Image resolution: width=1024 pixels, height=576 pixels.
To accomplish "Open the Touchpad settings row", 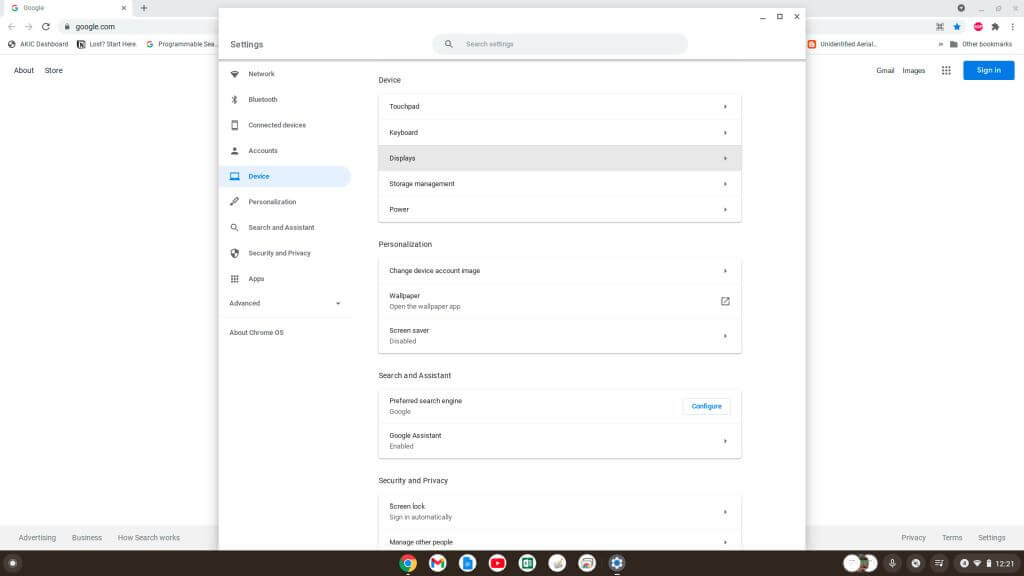I will pyautogui.click(x=560, y=106).
